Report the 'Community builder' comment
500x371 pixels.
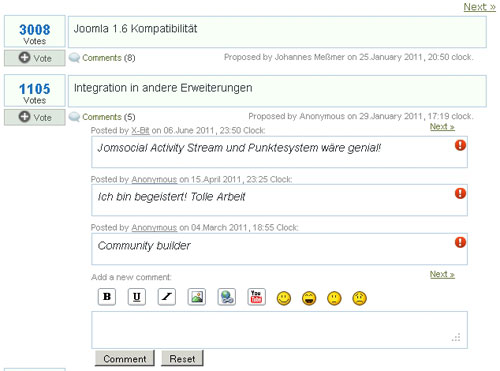coord(460,242)
